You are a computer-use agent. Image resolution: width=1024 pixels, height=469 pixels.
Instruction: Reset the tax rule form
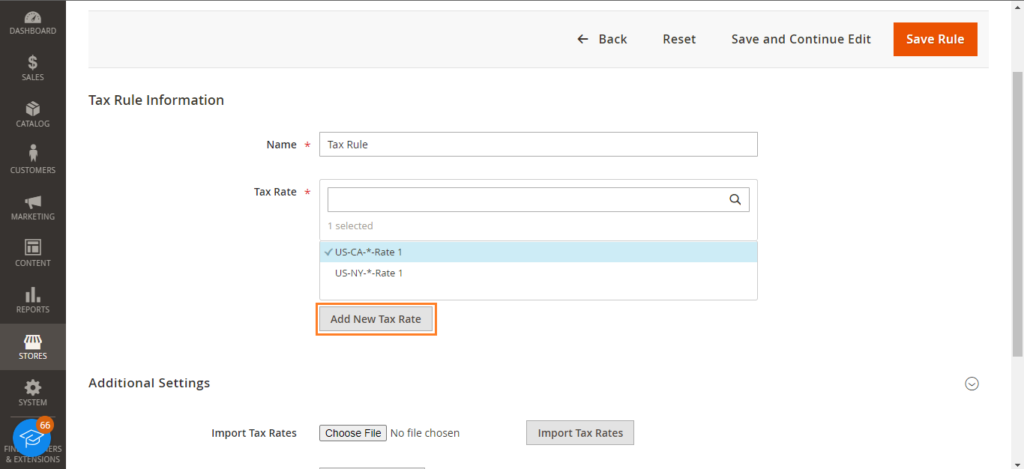(679, 39)
